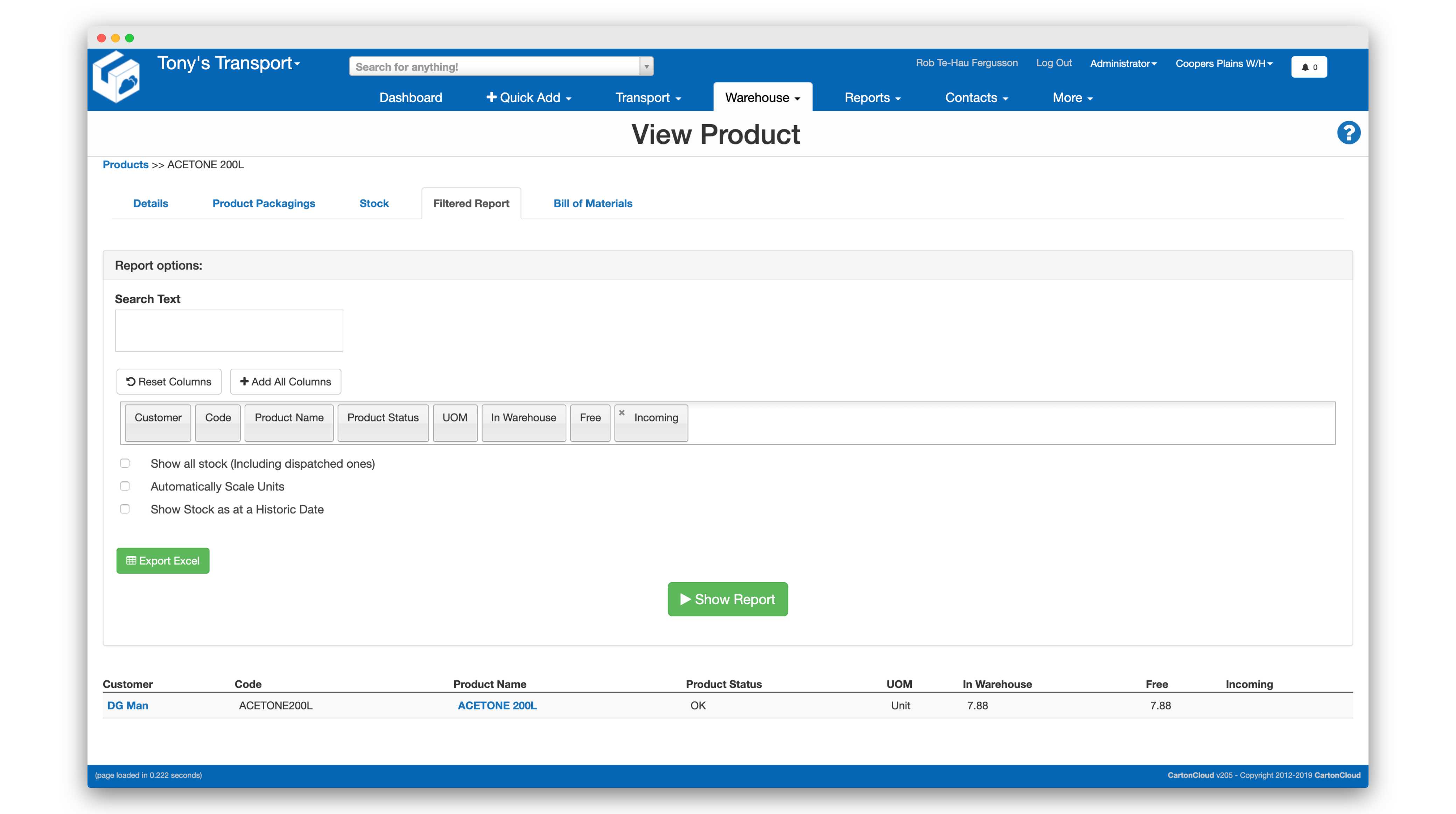Switch to the Product Packagings tab
Screen dimensions: 1456x814
[264, 203]
